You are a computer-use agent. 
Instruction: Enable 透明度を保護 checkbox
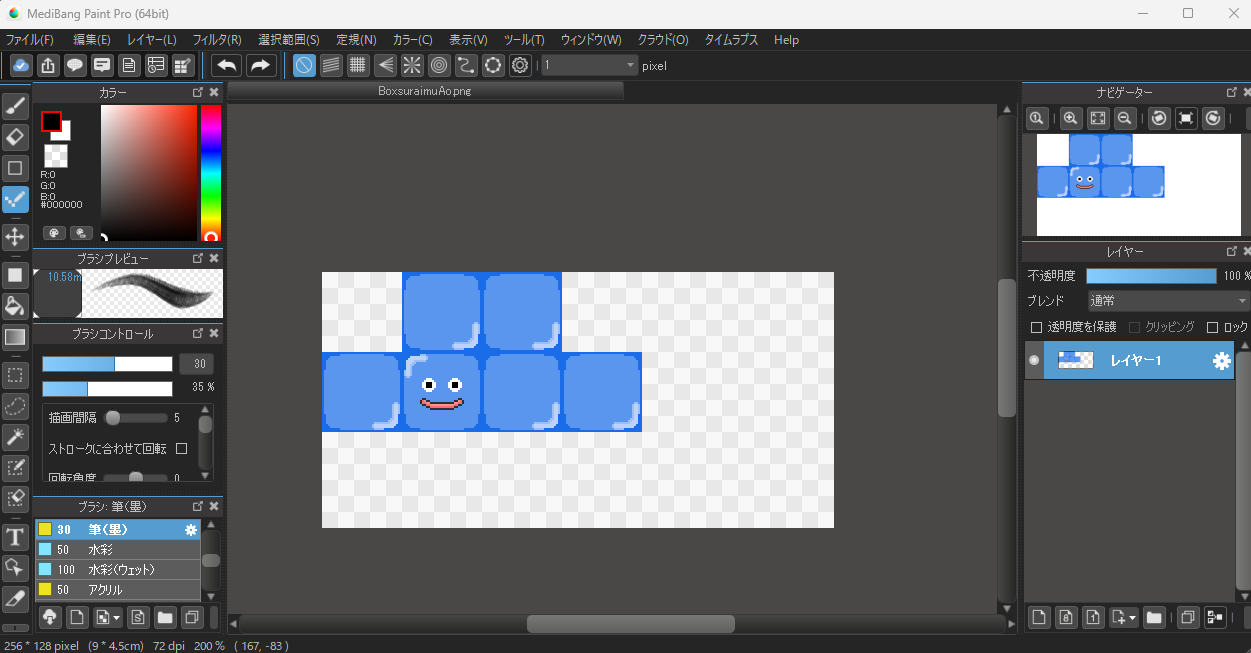[1036, 327]
